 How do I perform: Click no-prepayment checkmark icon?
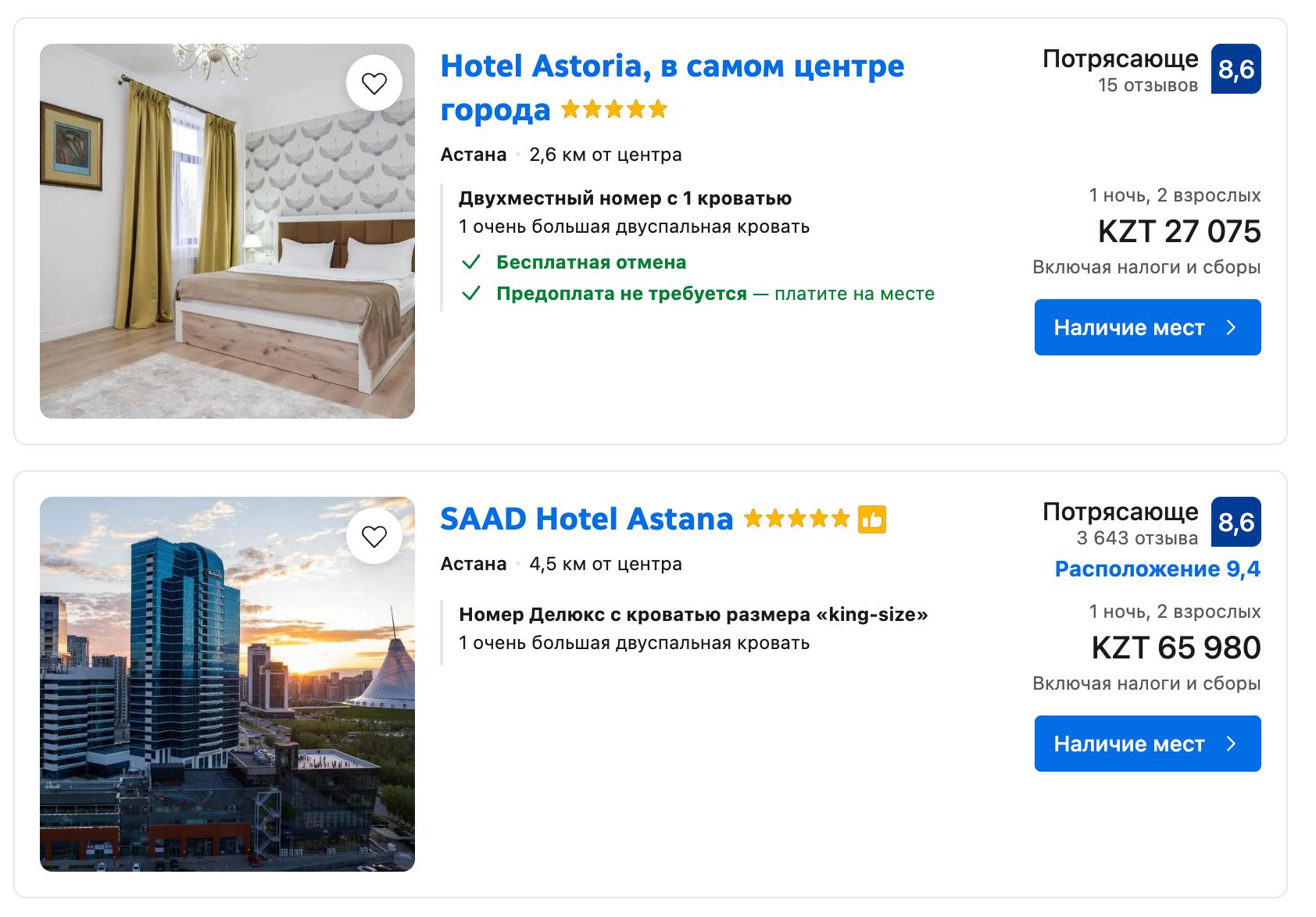[x=470, y=294]
